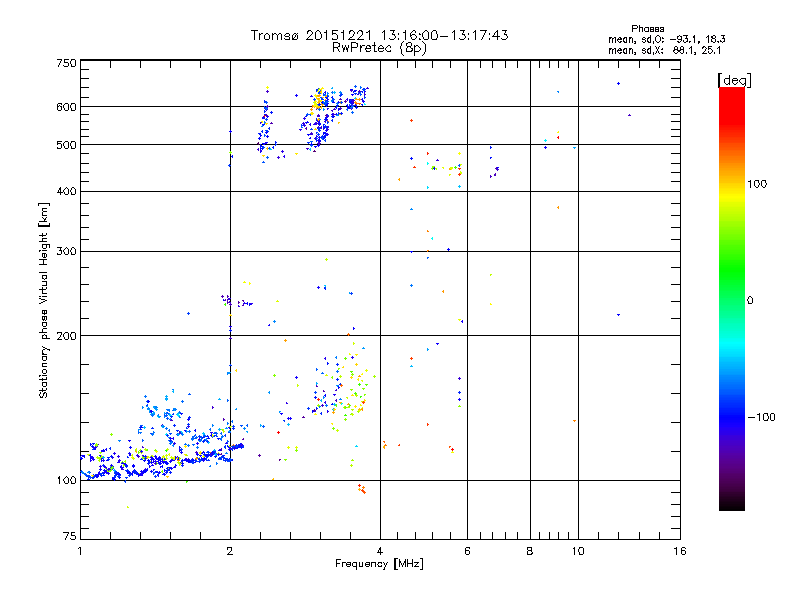This screenshot has height=600, width=800.
Task: Click the x-axis tick label '4'
Action: pyautogui.click(x=380, y=551)
